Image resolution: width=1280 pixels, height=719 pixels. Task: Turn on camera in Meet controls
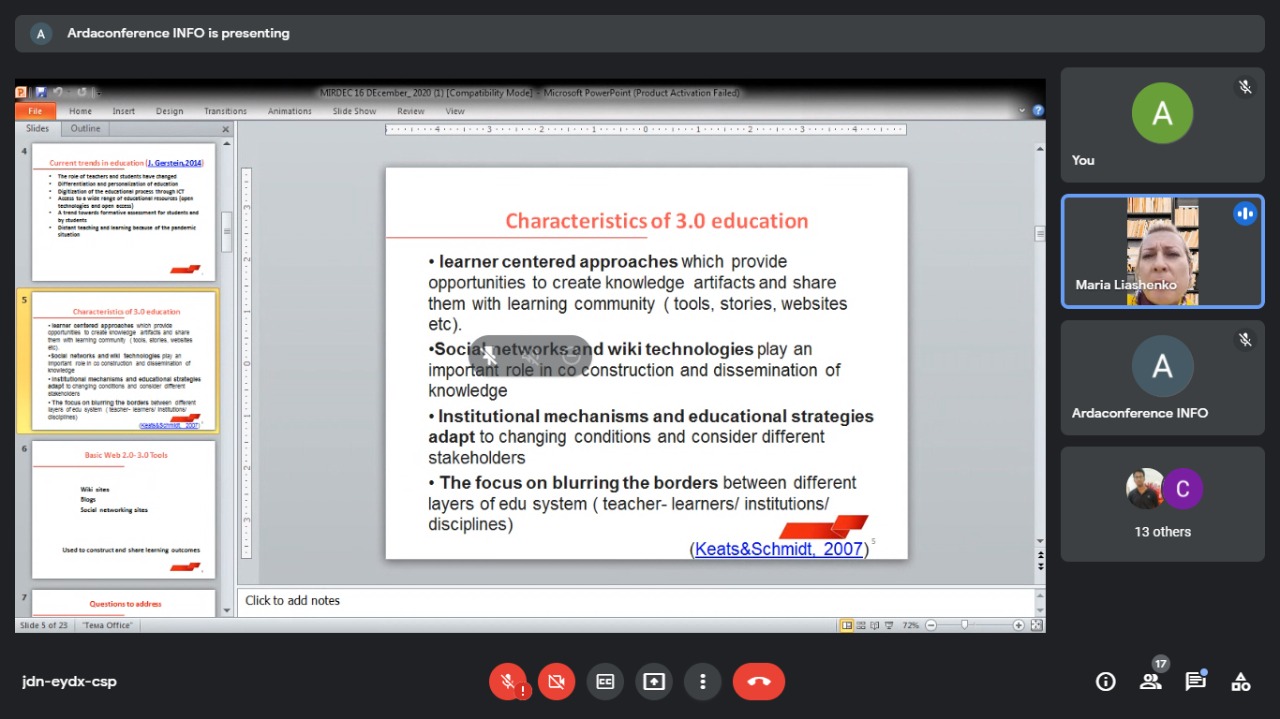tap(556, 682)
